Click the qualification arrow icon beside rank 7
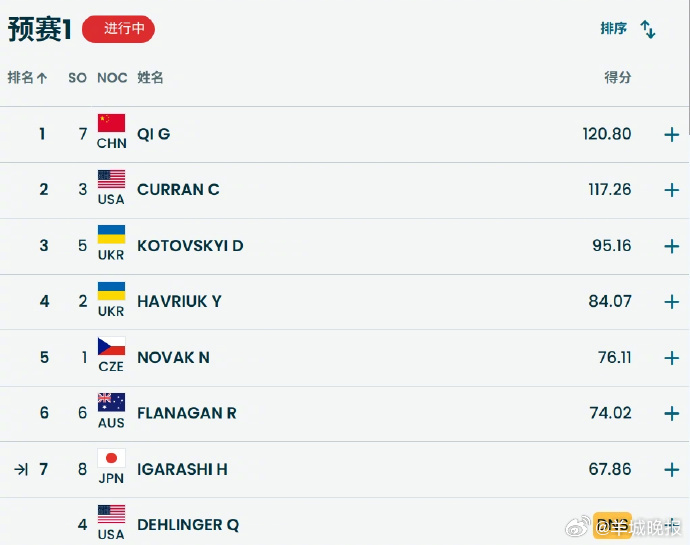Viewport: 690px width, 545px height. (21, 469)
